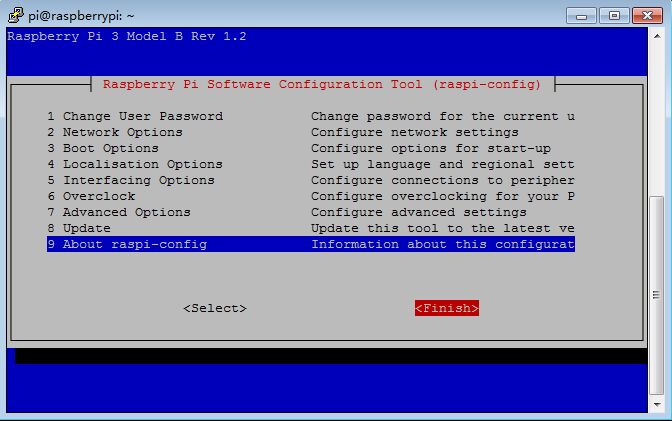Click the <Select> button

(215, 308)
